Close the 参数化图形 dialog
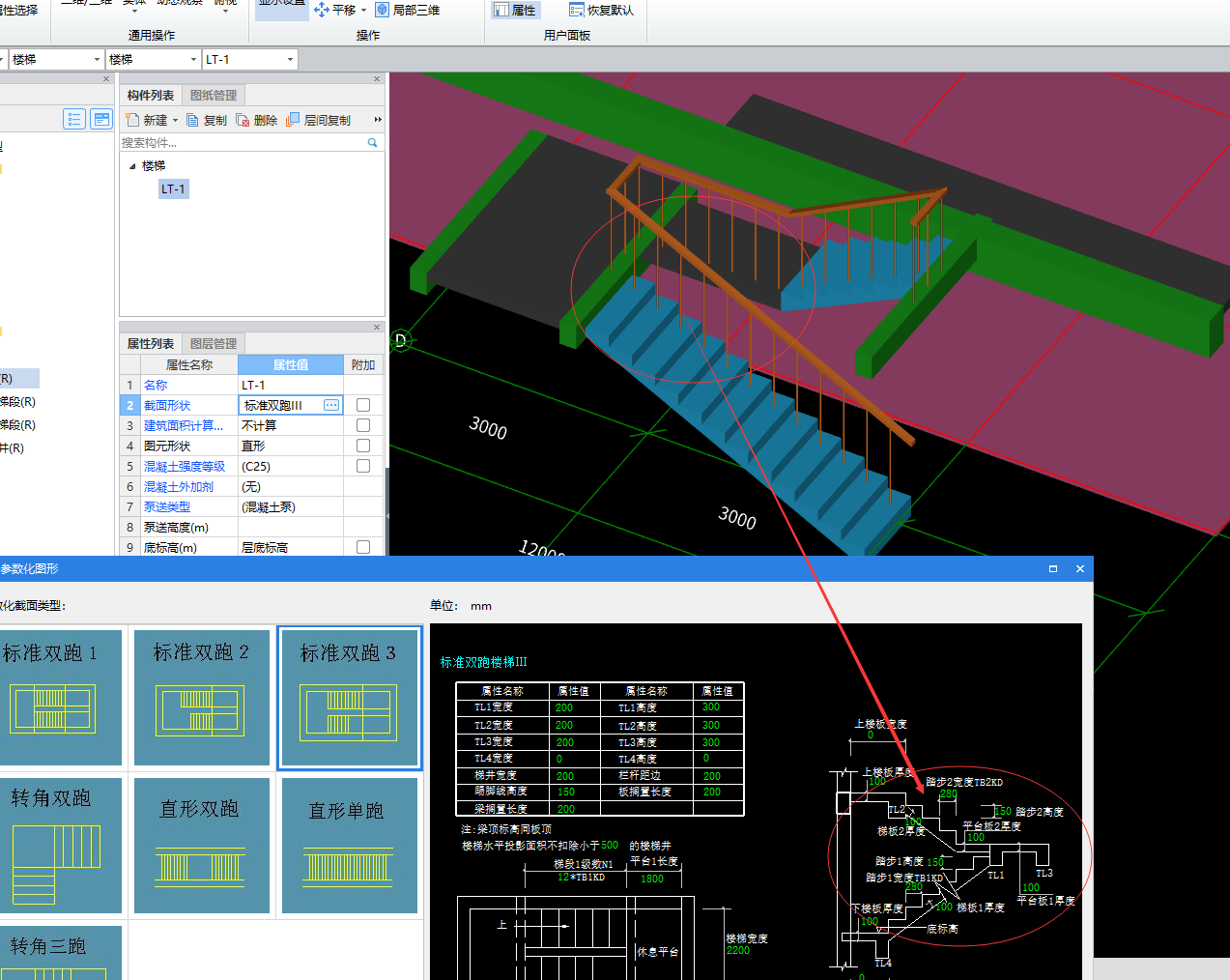 click(x=1080, y=568)
